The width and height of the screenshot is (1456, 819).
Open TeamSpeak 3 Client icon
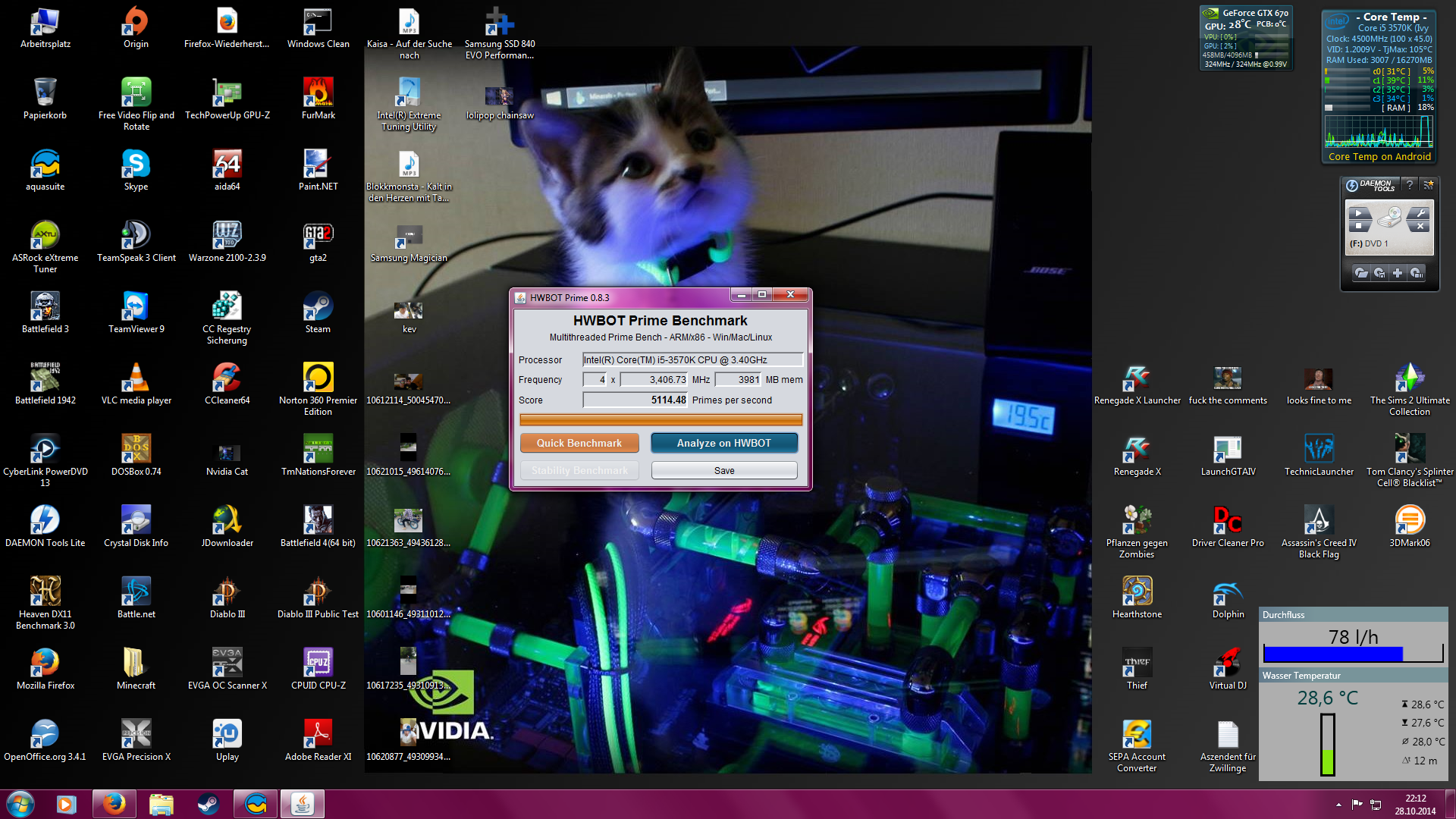(136, 242)
